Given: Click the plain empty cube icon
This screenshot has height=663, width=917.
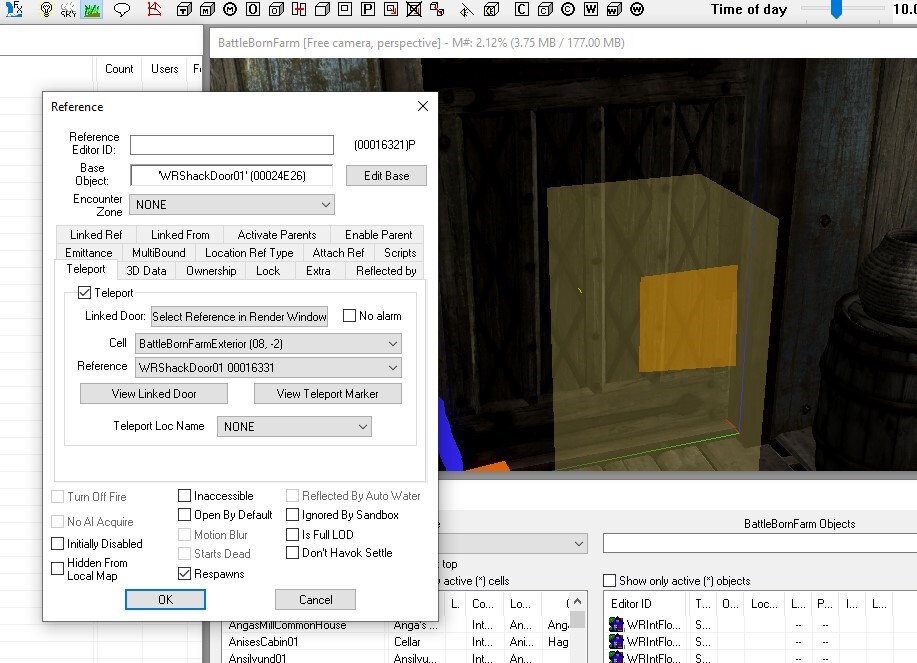Looking at the screenshot, I should [x=322, y=9].
